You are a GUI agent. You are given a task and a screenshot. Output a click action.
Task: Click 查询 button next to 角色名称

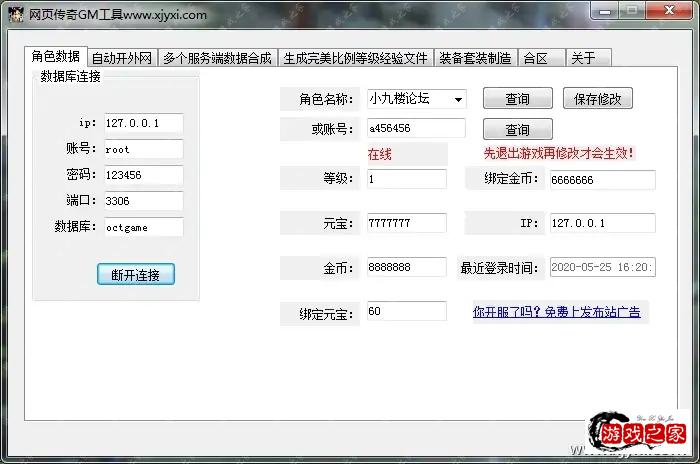pos(517,98)
